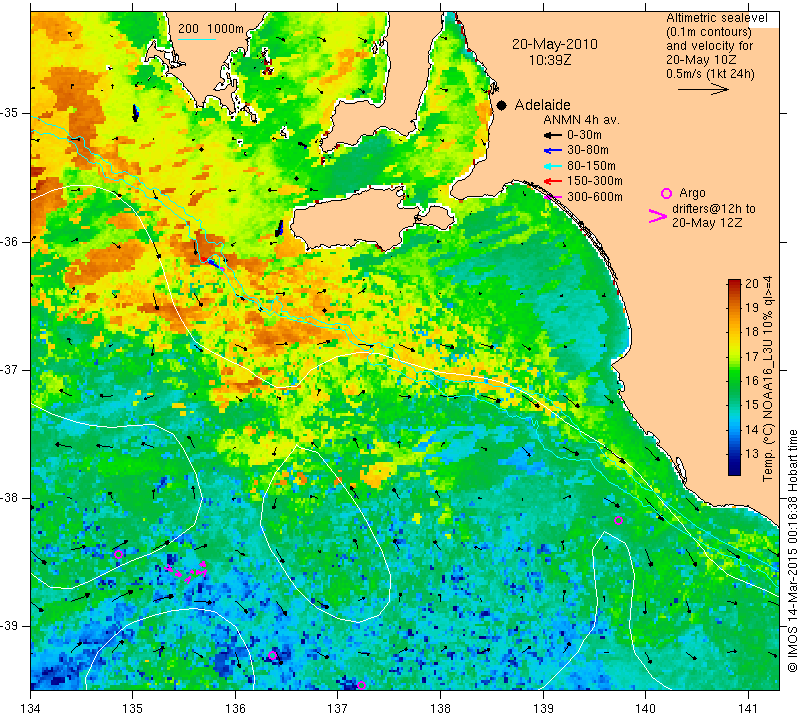800x720 pixels.
Task: Click the '138' longitude axis label
Action: point(440,708)
